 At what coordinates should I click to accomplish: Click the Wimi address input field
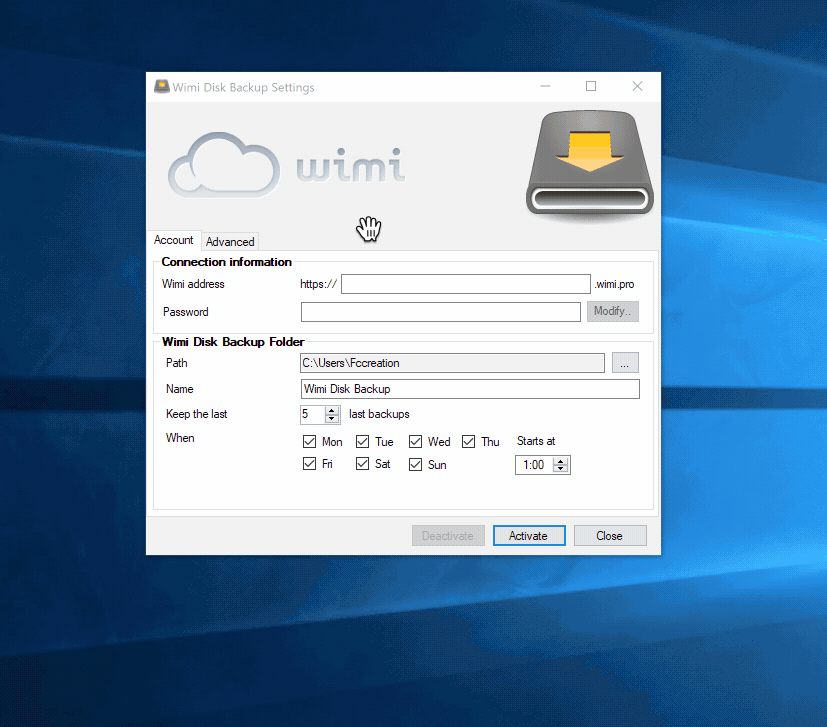[465, 284]
